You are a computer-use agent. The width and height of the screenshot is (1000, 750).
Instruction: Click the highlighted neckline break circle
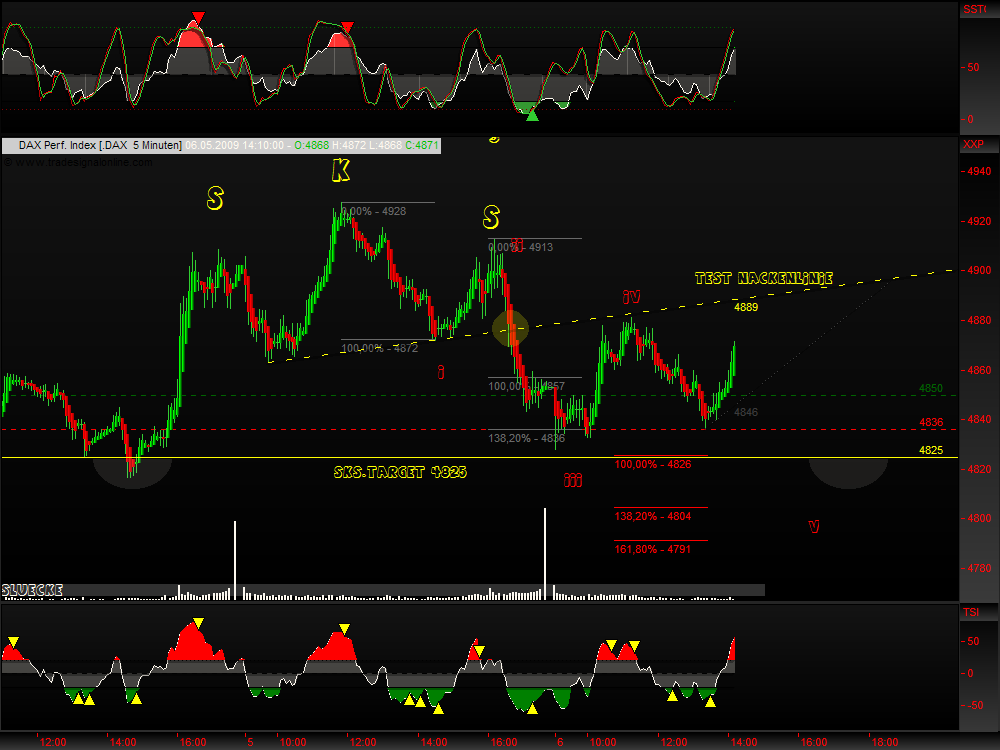(x=510, y=328)
